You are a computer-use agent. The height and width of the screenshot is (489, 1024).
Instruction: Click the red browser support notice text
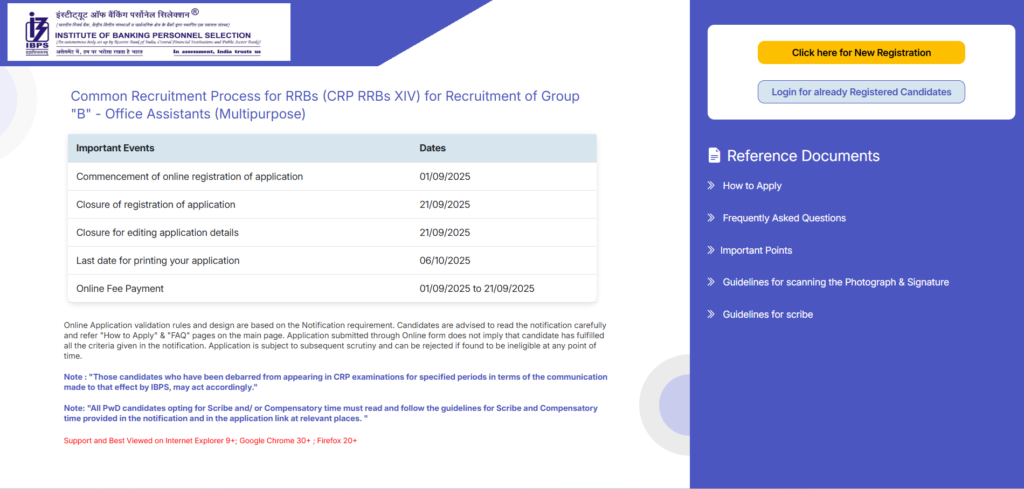point(210,441)
